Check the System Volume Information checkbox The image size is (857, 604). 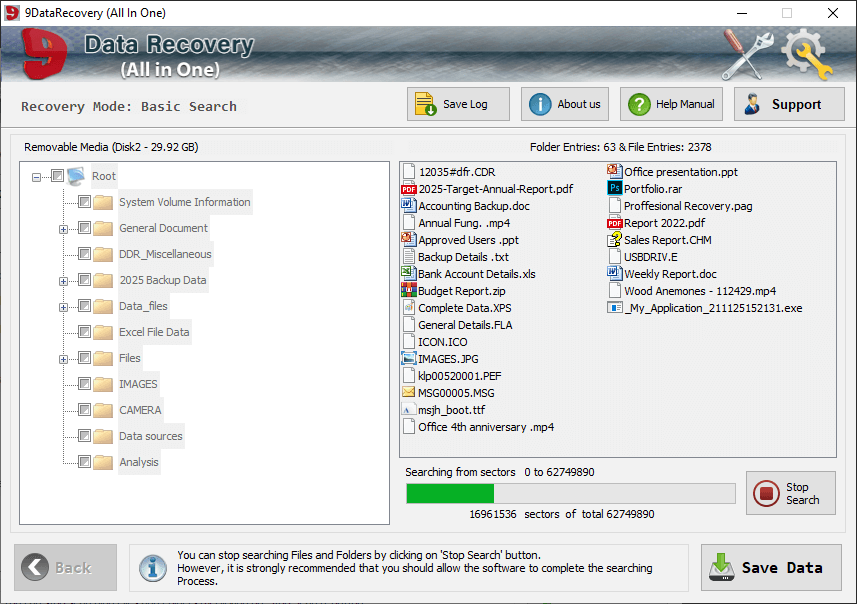coord(84,202)
